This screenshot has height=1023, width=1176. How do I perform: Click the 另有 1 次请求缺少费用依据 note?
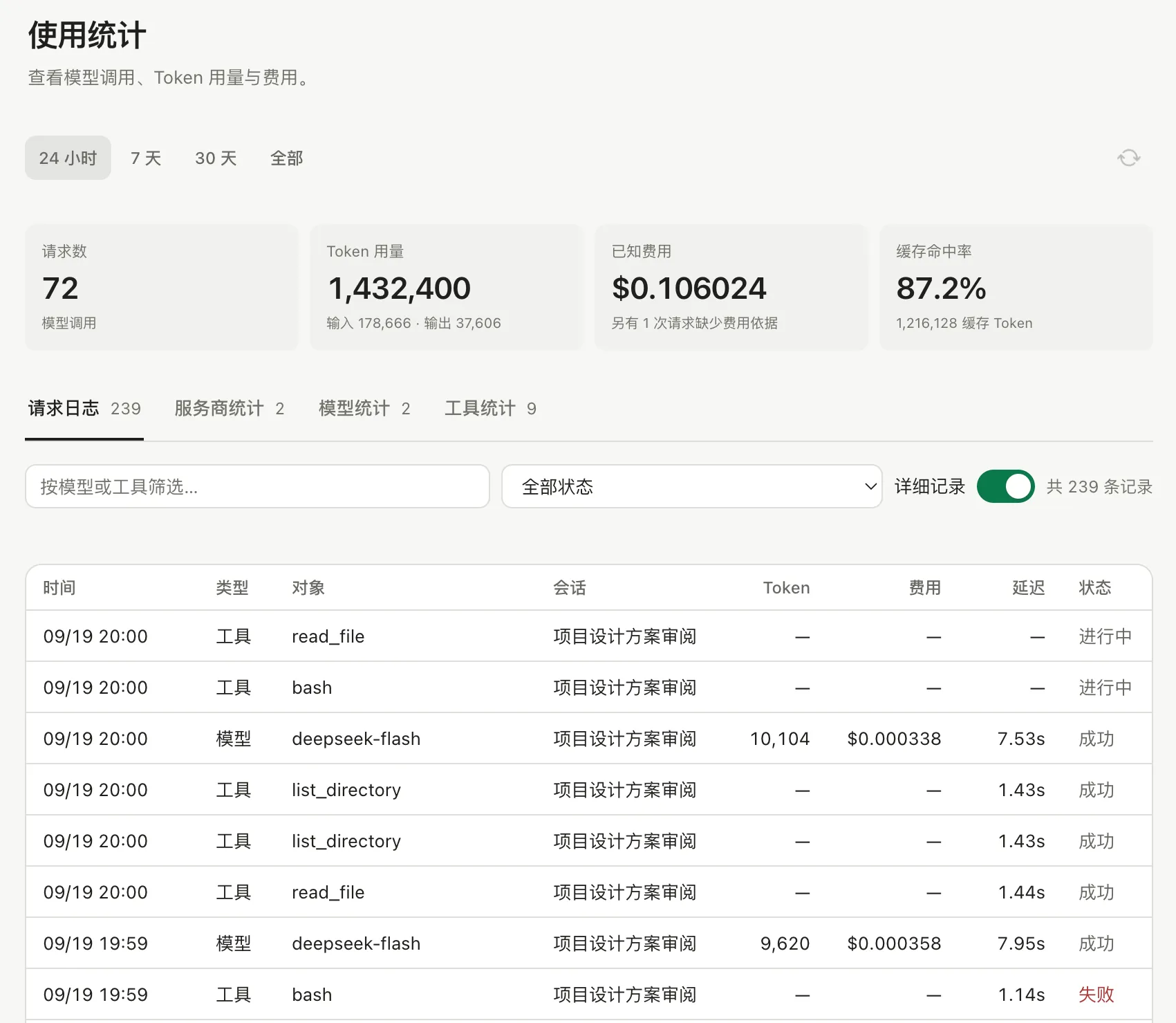point(694,323)
